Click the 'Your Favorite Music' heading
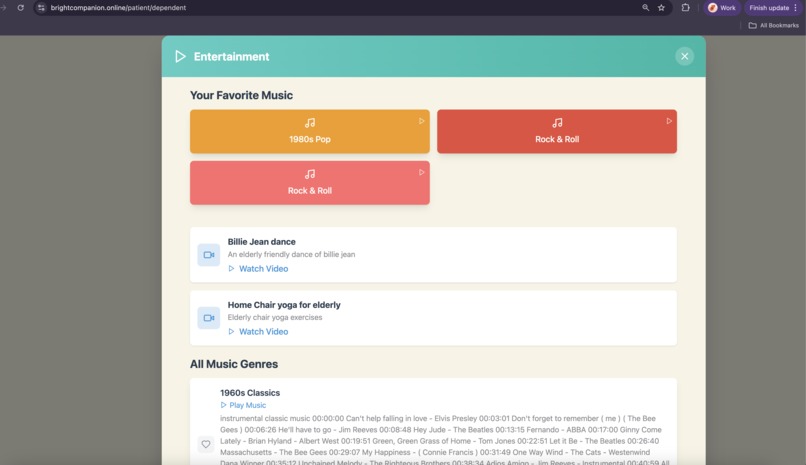This screenshot has width=806, height=465. point(241,96)
